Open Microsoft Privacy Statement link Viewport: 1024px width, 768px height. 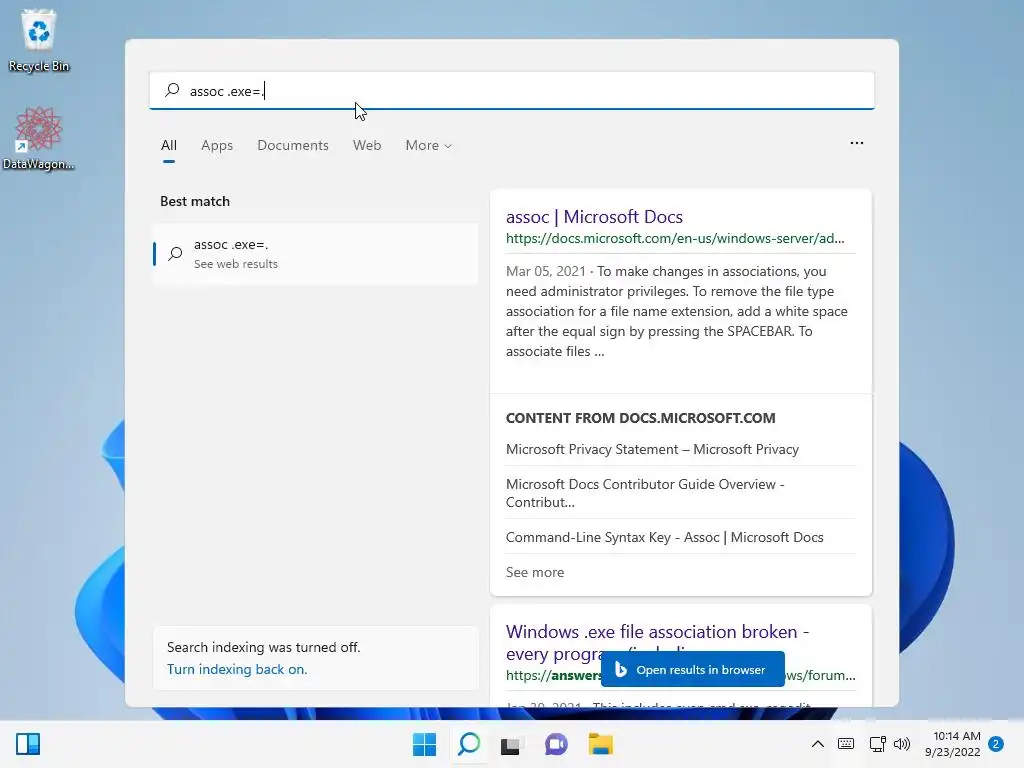click(652, 449)
